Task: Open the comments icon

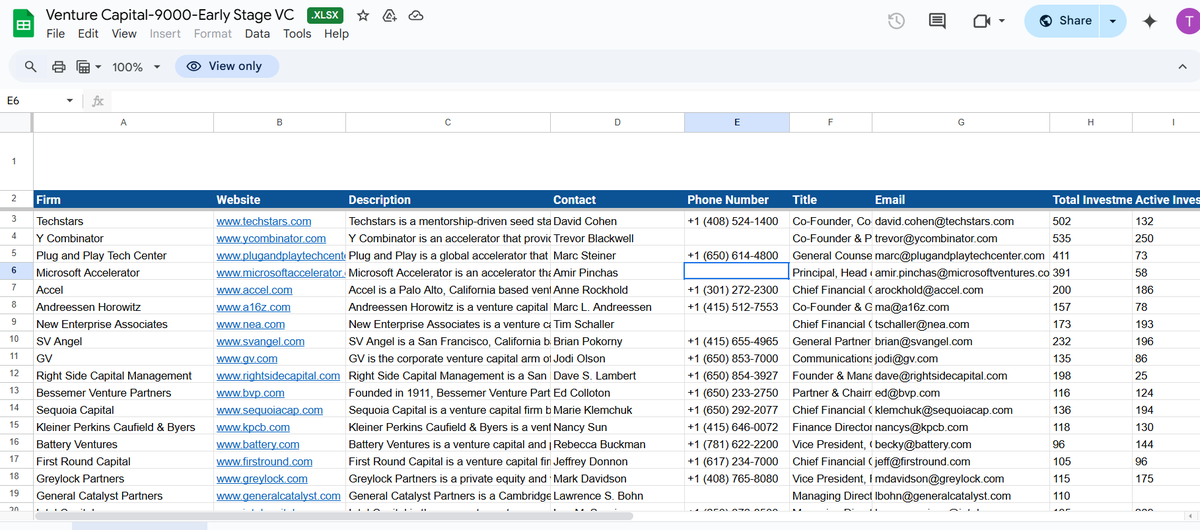Action: (937, 21)
